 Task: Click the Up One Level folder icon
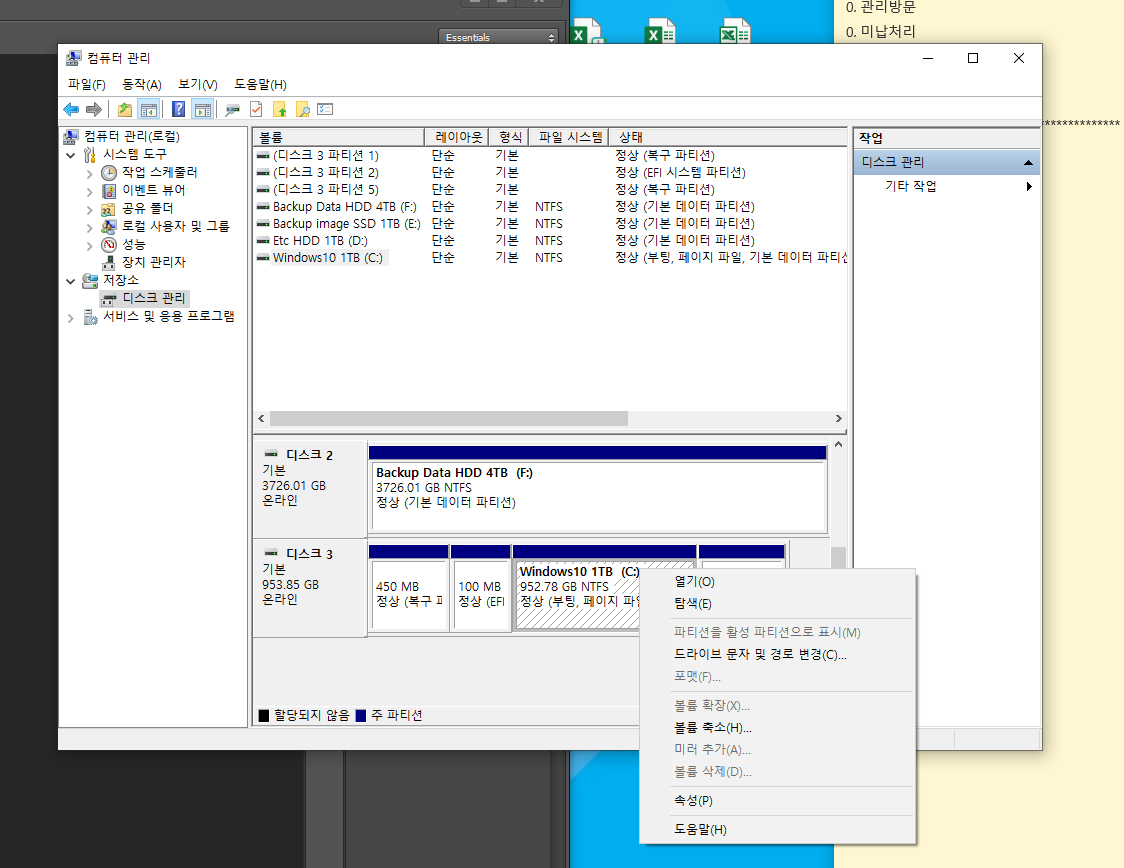tap(125, 110)
